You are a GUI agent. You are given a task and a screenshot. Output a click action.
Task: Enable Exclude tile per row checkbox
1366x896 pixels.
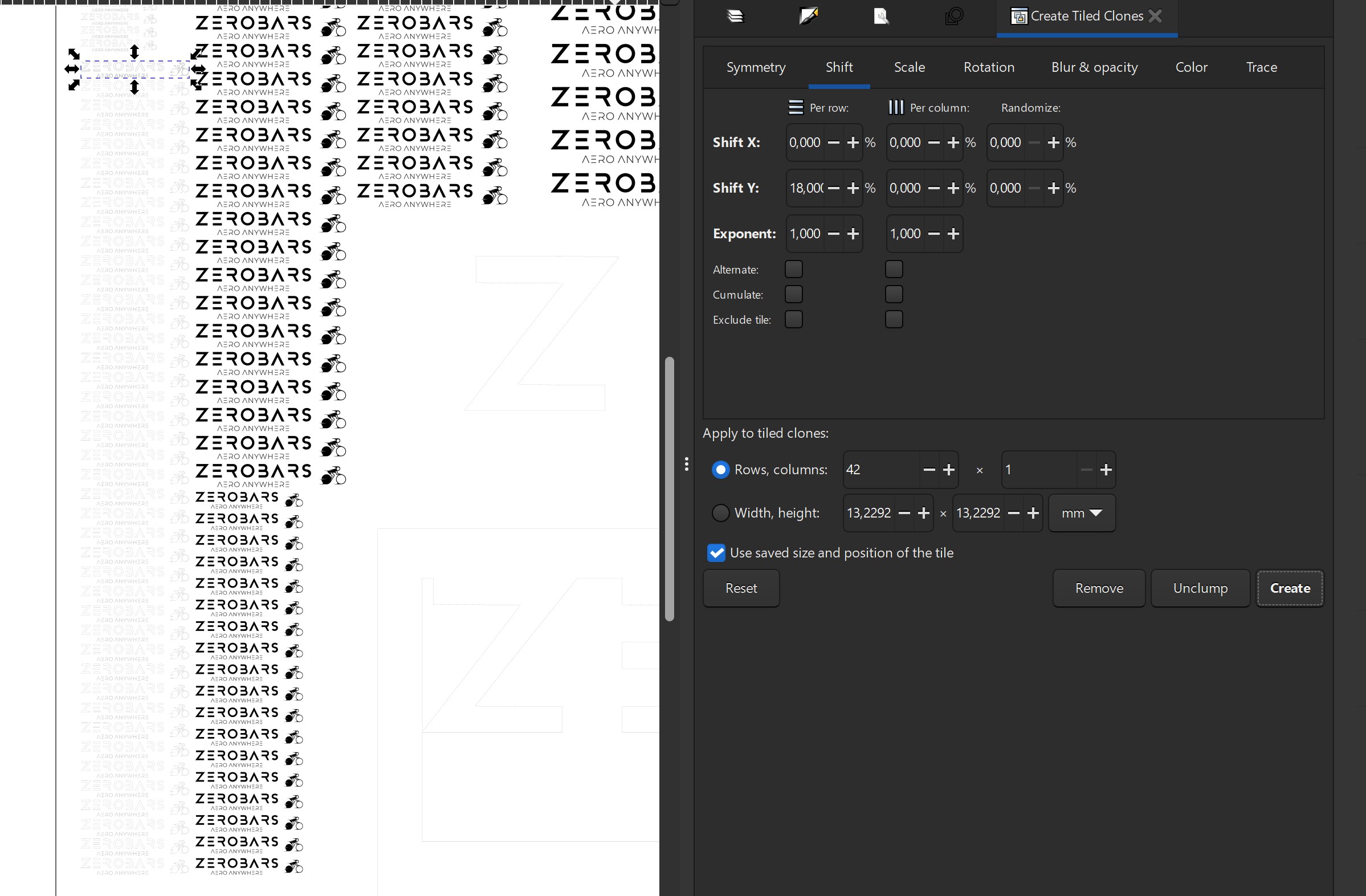[794, 319]
